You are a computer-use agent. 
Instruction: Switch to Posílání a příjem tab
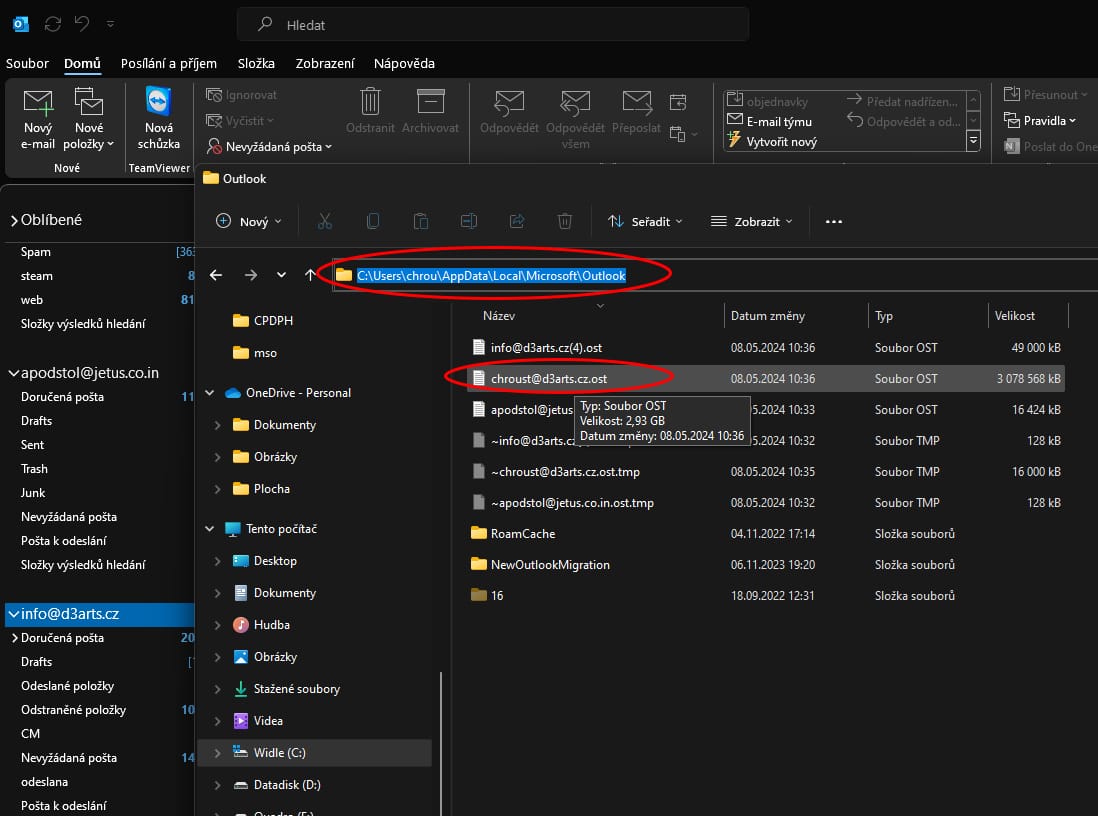pos(169,63)
